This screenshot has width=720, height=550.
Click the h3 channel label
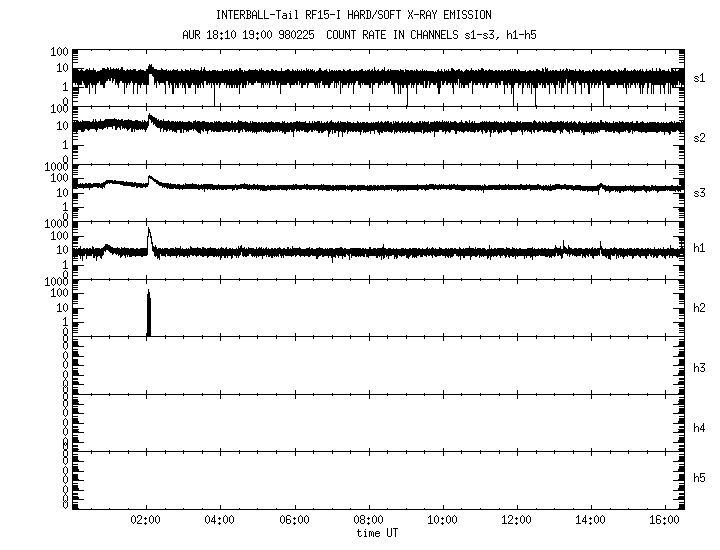click(699, 367)
